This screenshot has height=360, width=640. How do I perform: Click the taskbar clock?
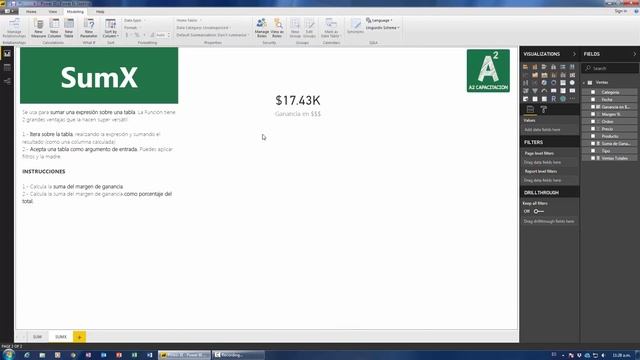(x=621, y=356)
